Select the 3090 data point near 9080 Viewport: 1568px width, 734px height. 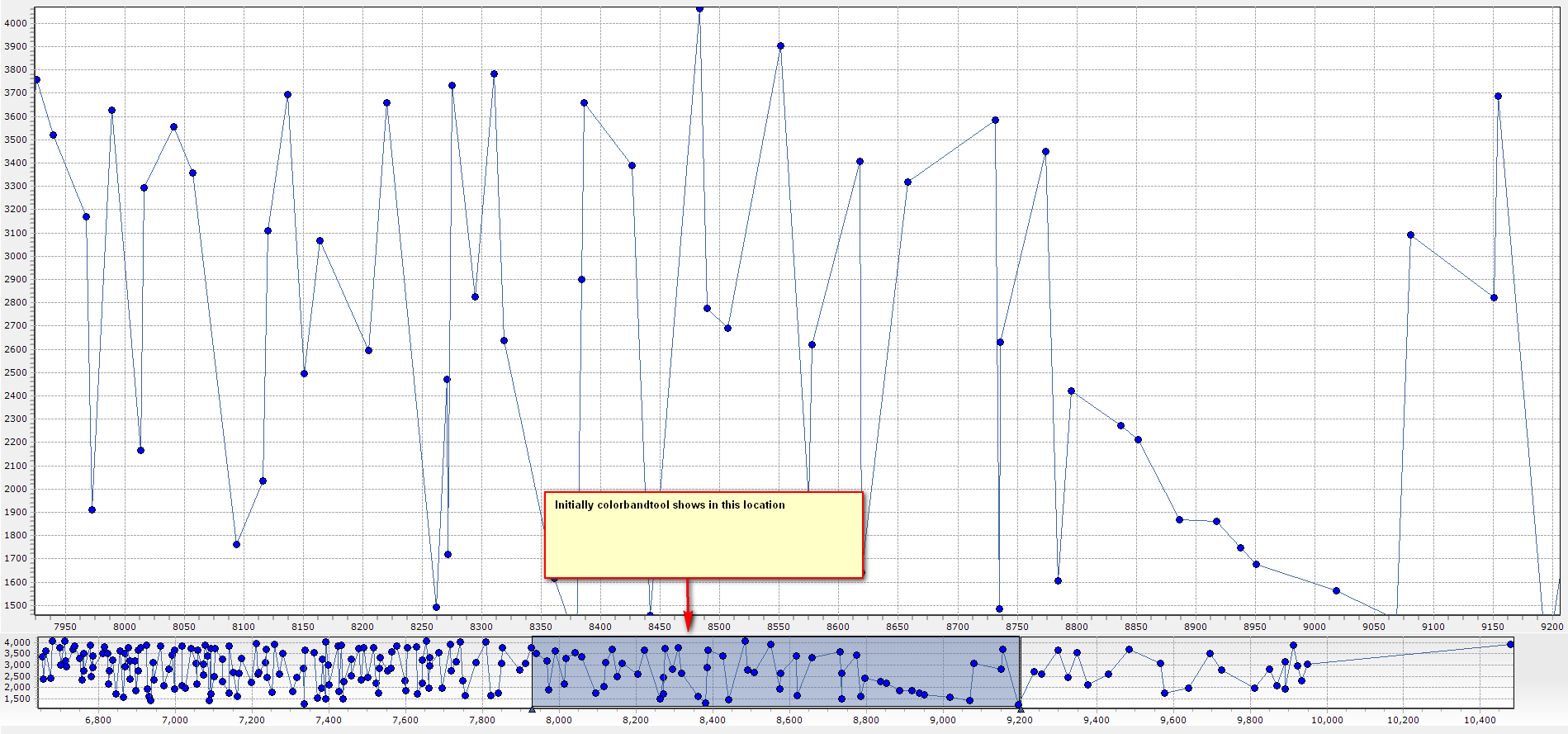pos(1410,234)
